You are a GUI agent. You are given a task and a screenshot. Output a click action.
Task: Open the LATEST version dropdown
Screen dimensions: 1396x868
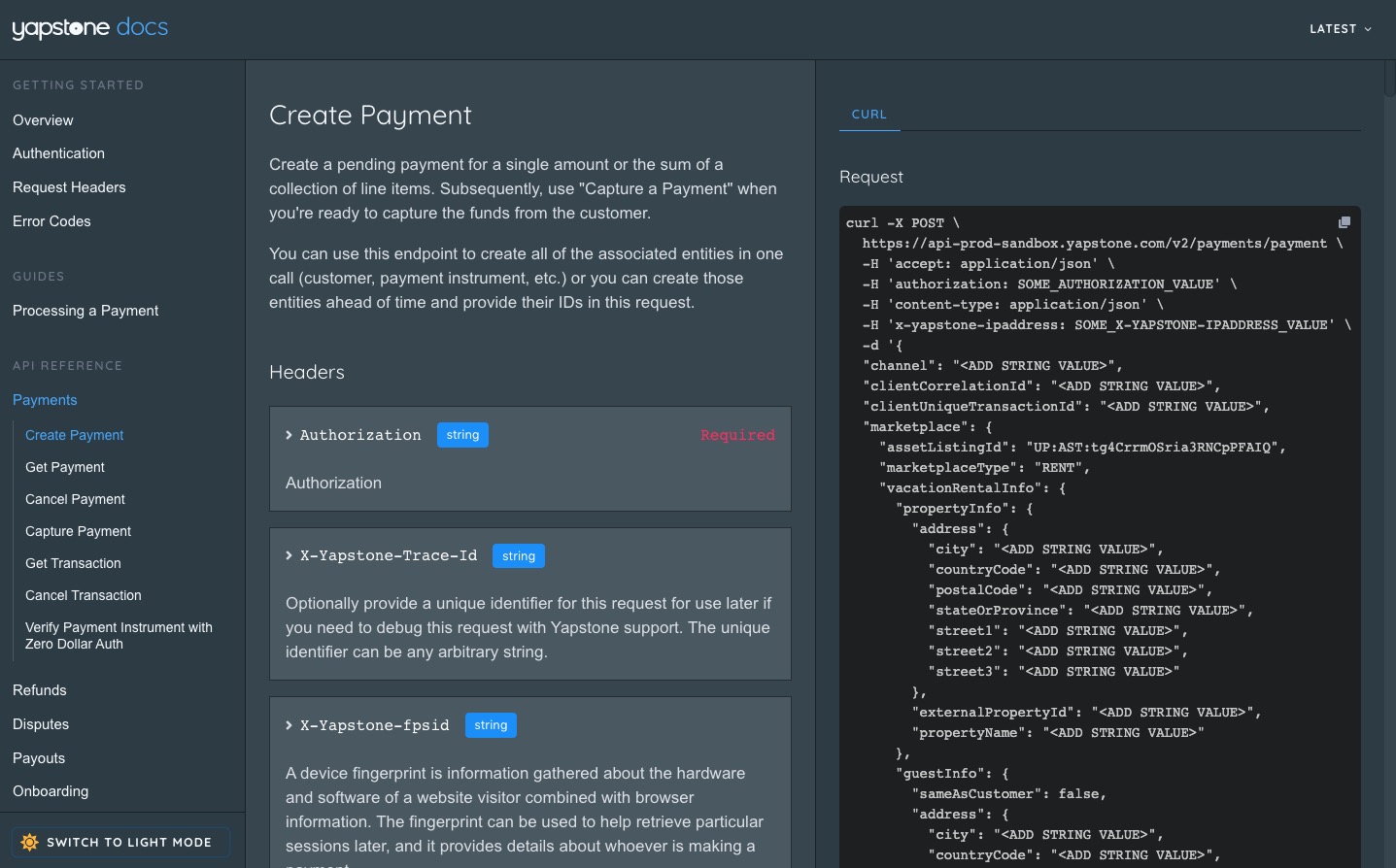tap(1340, 29)
